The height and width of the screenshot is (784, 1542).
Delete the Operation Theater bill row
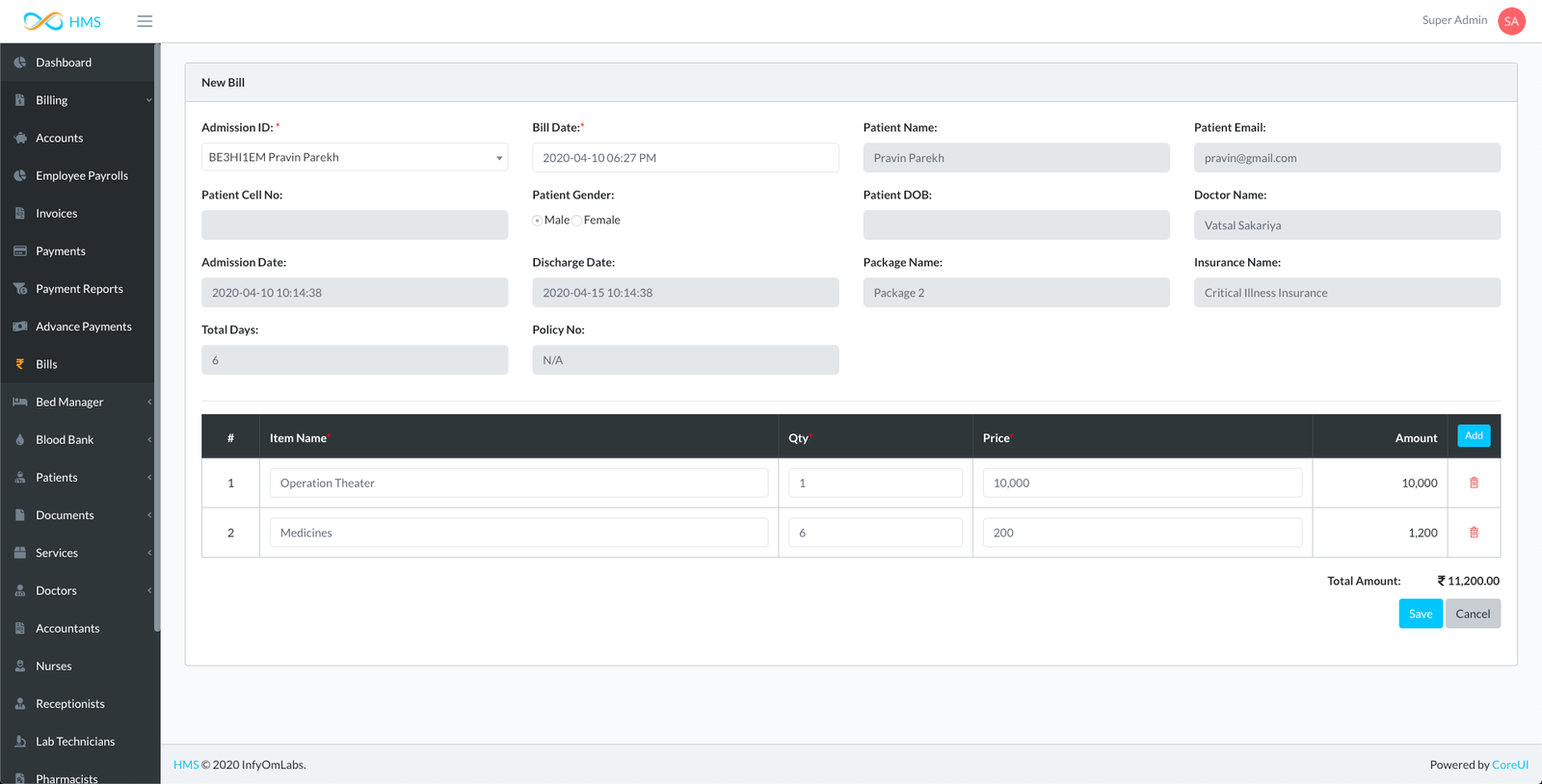1474,483
